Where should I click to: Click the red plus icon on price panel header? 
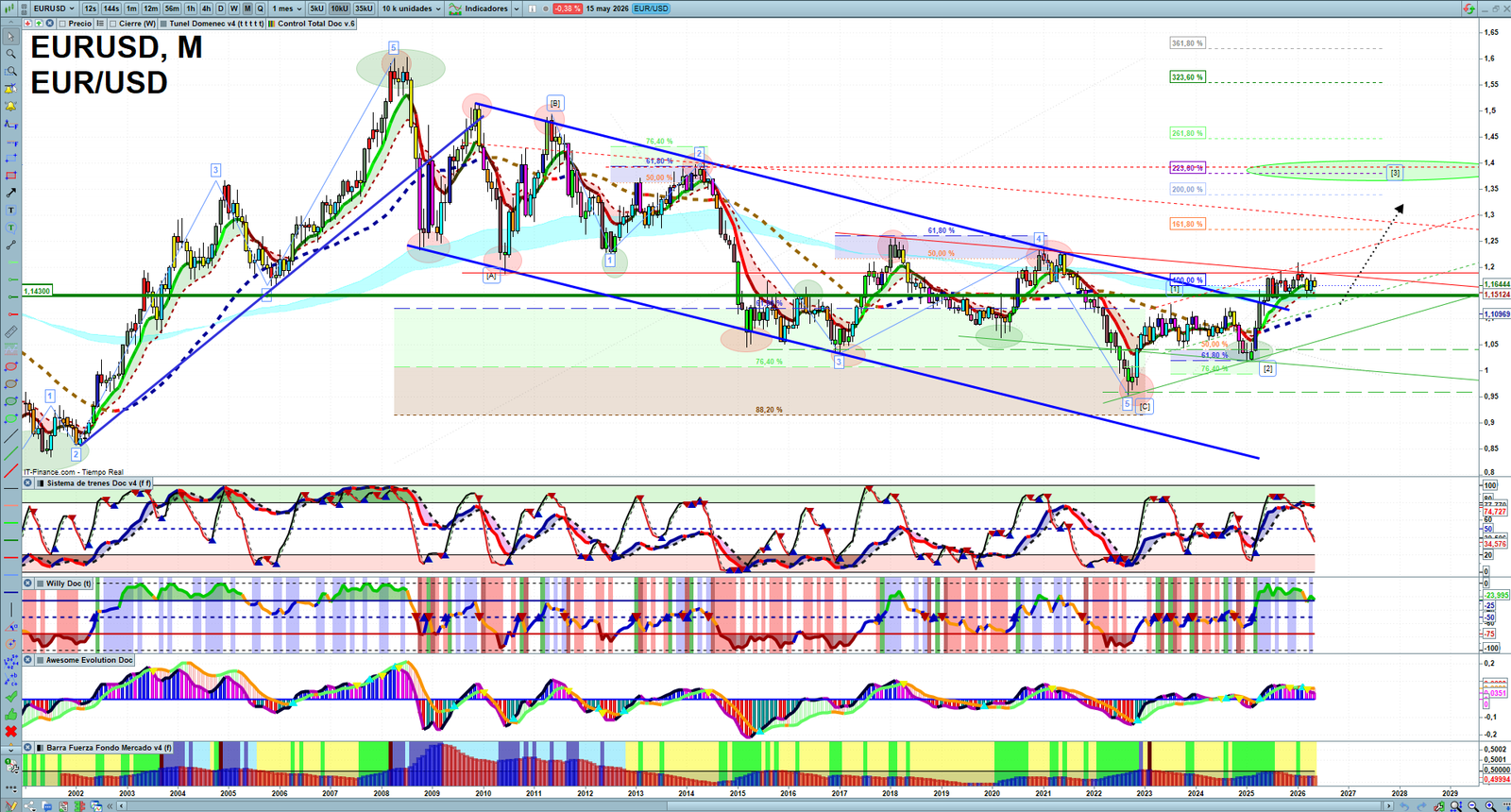(x=27, y=24)
